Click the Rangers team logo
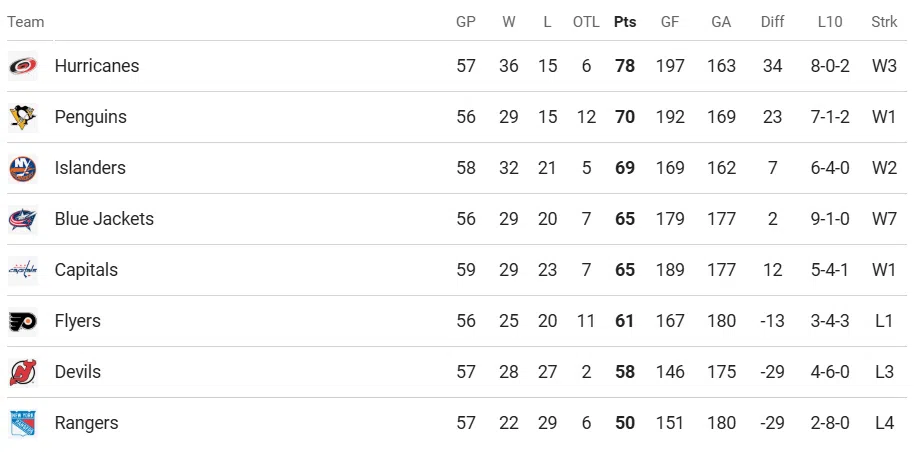The height and width of the screenshot is (453, 919). [x=23, y=423]
